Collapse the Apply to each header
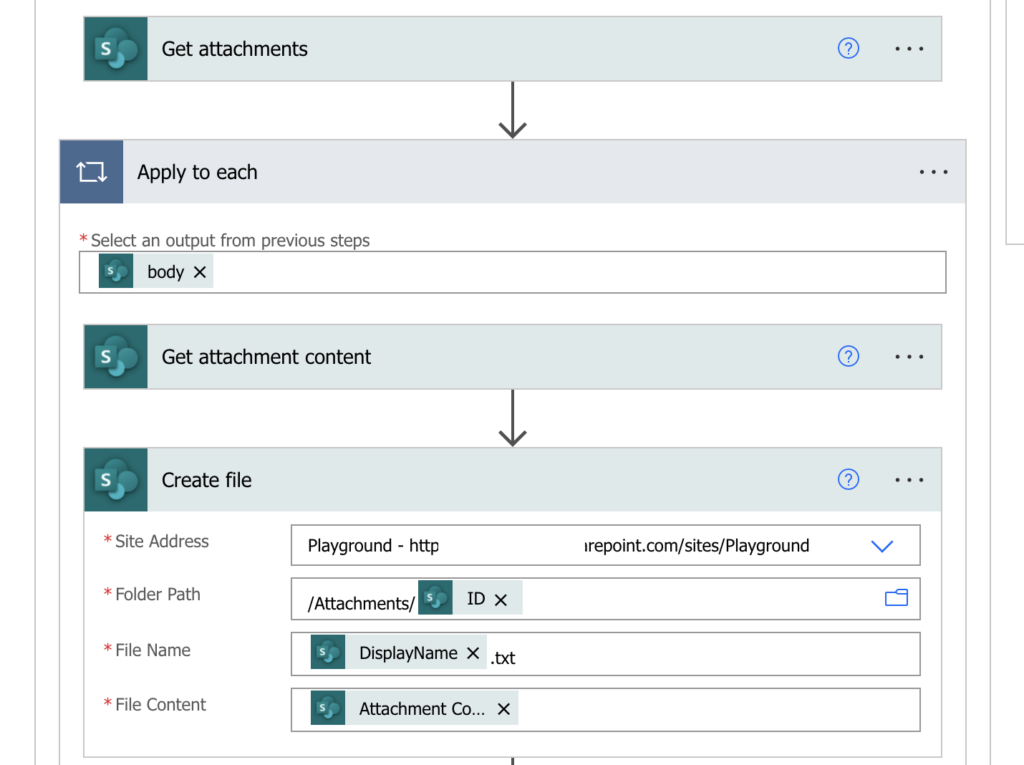This screenshot has height=765, width=1024. pyautogui.click(x=513, y=172)
